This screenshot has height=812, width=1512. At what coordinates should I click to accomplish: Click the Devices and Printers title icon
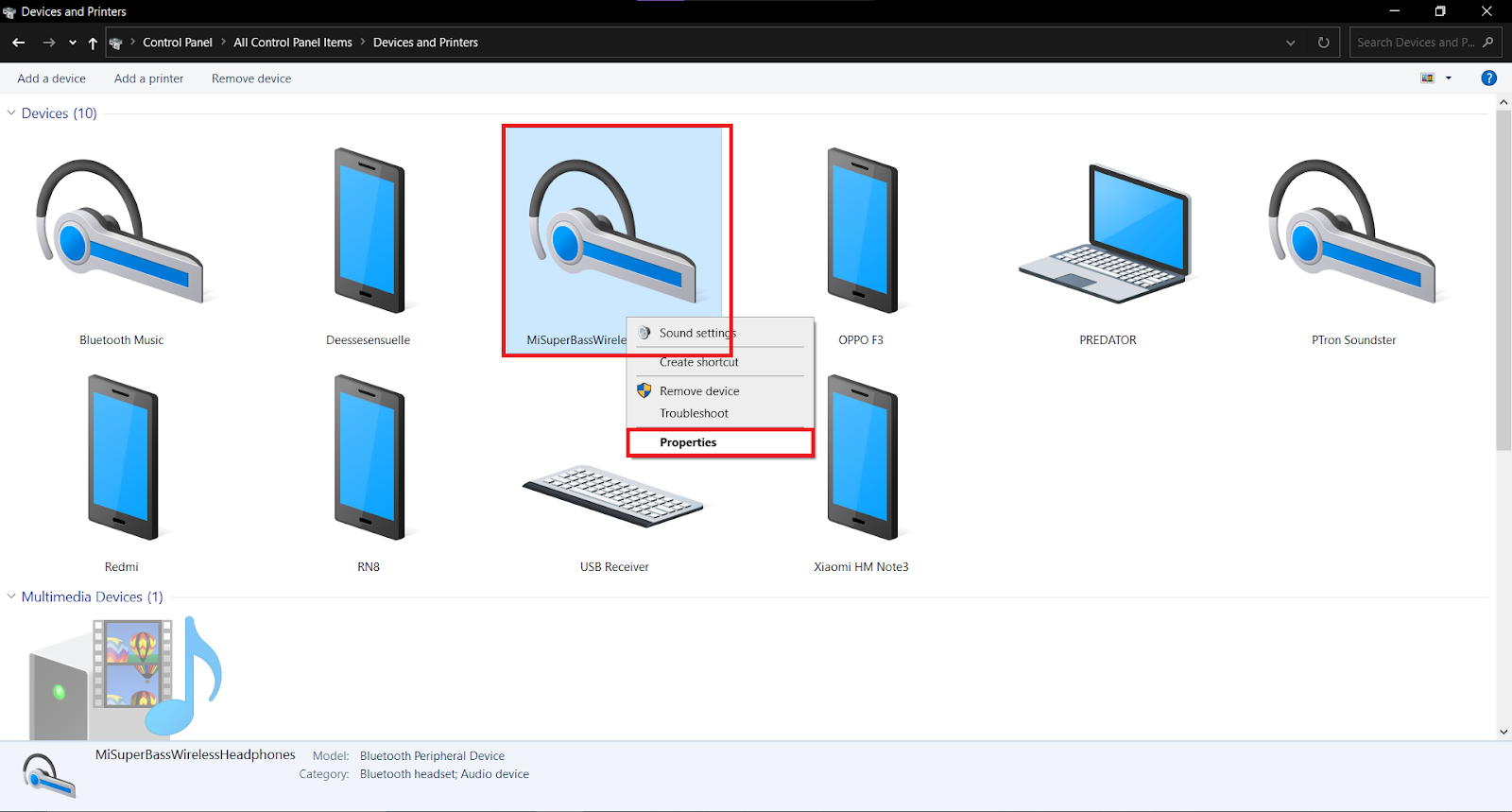[9, 12]
